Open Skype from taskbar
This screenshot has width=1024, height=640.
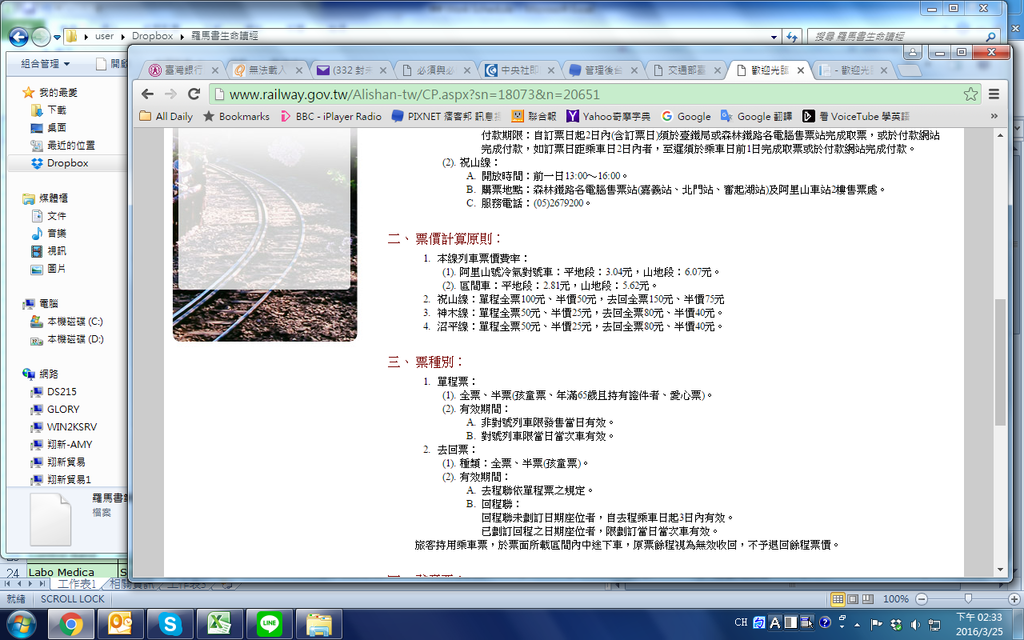[x=169, y=625]
